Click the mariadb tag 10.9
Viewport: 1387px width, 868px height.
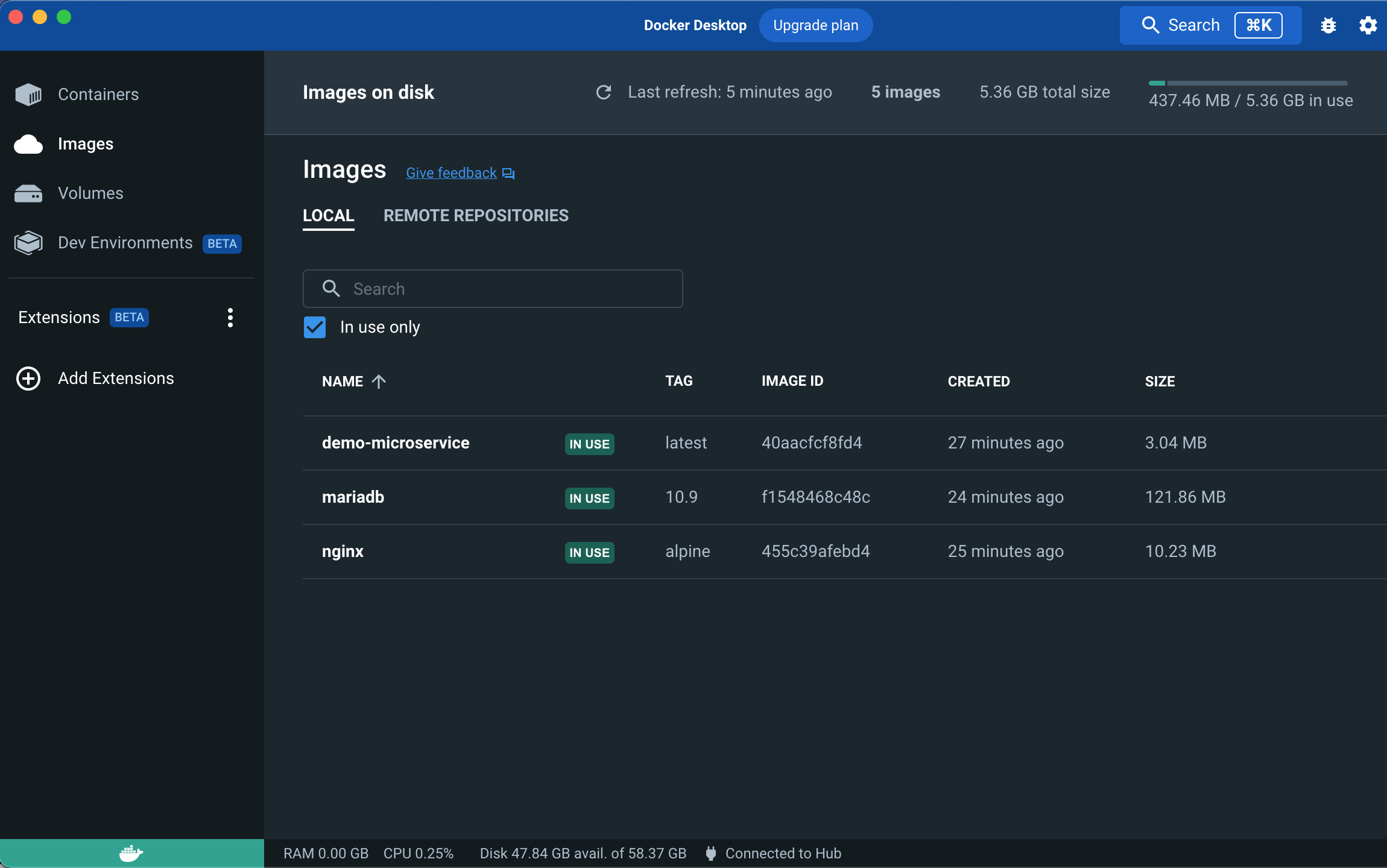click(x=681, y=497)
